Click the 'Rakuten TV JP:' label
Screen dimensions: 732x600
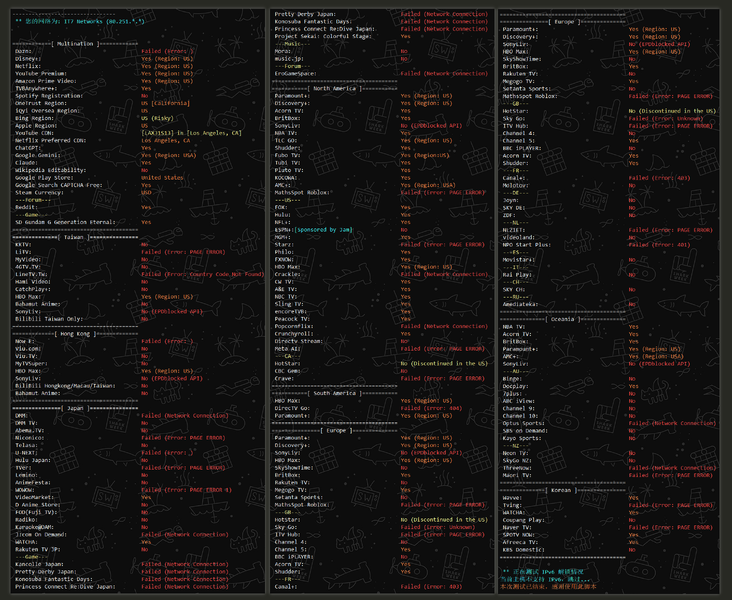[x=38, y=550]
